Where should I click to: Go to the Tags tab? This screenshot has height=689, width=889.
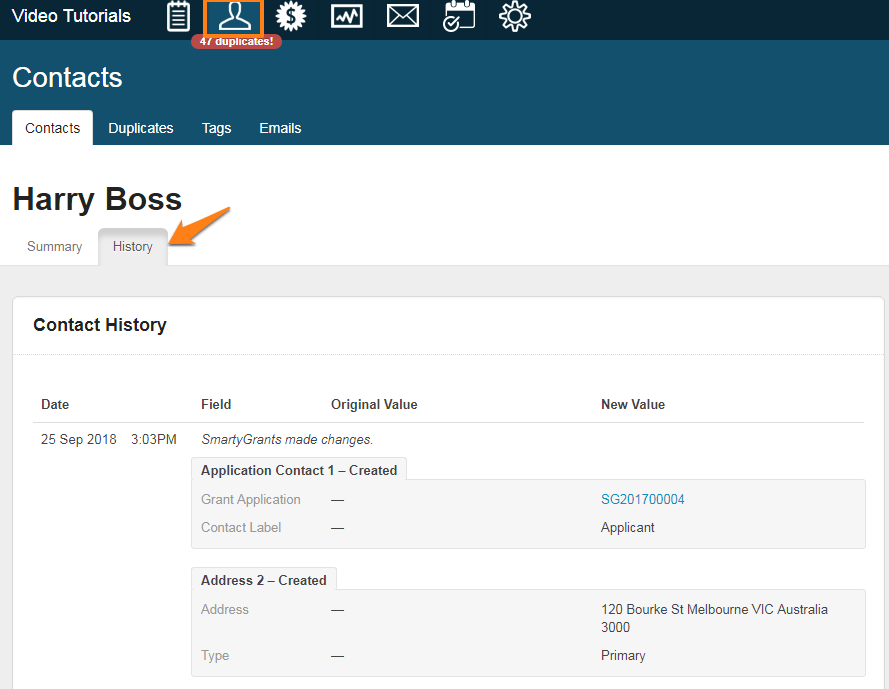tap(216, 128)
